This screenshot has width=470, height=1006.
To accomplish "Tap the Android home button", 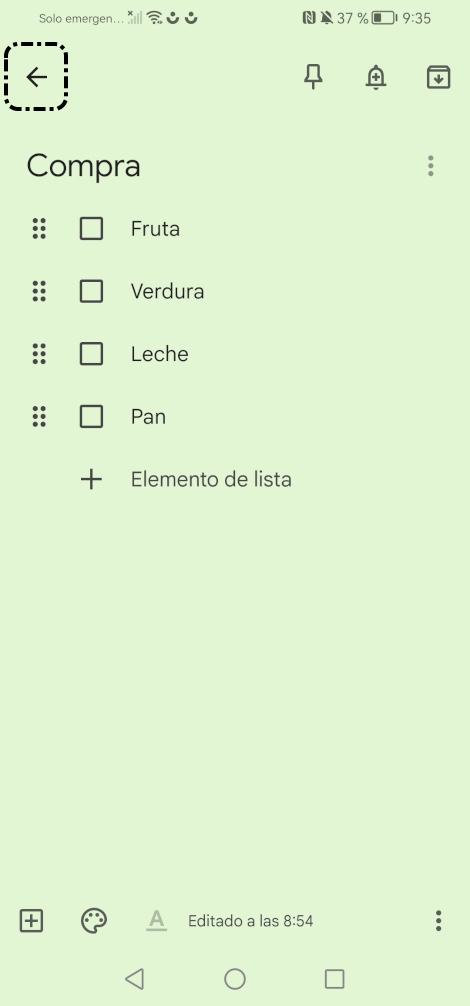I will [235, 979].
